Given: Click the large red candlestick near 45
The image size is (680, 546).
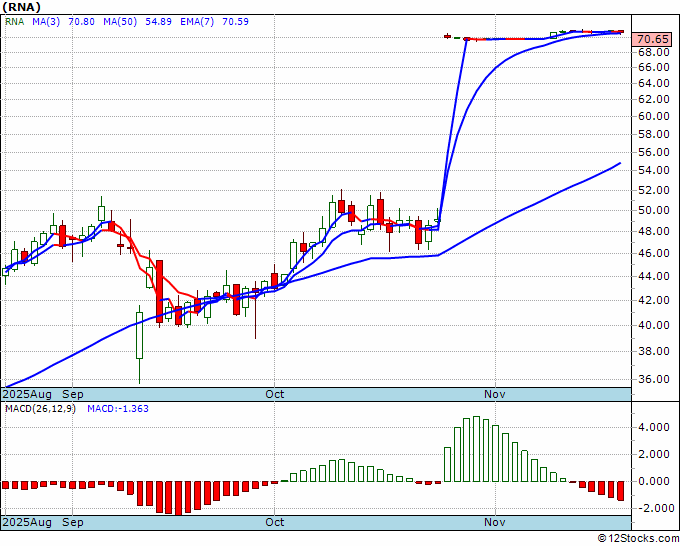Looking at the screenshot, I should (159, 291).
